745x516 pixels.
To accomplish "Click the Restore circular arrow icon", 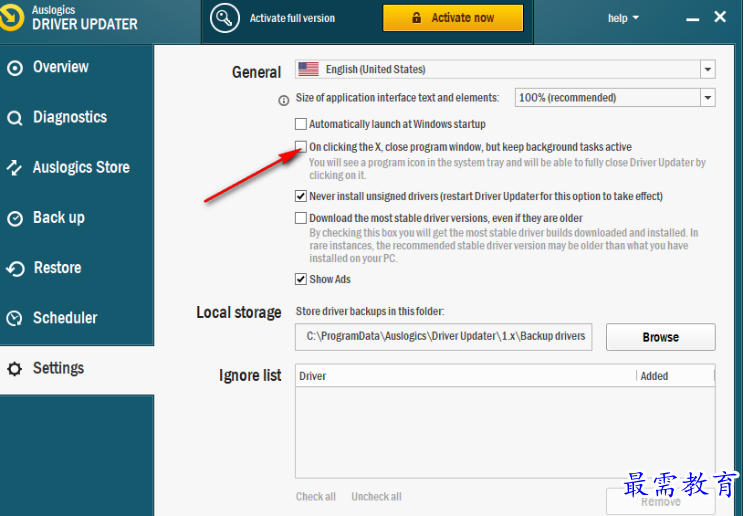I will tap(15, 268).
